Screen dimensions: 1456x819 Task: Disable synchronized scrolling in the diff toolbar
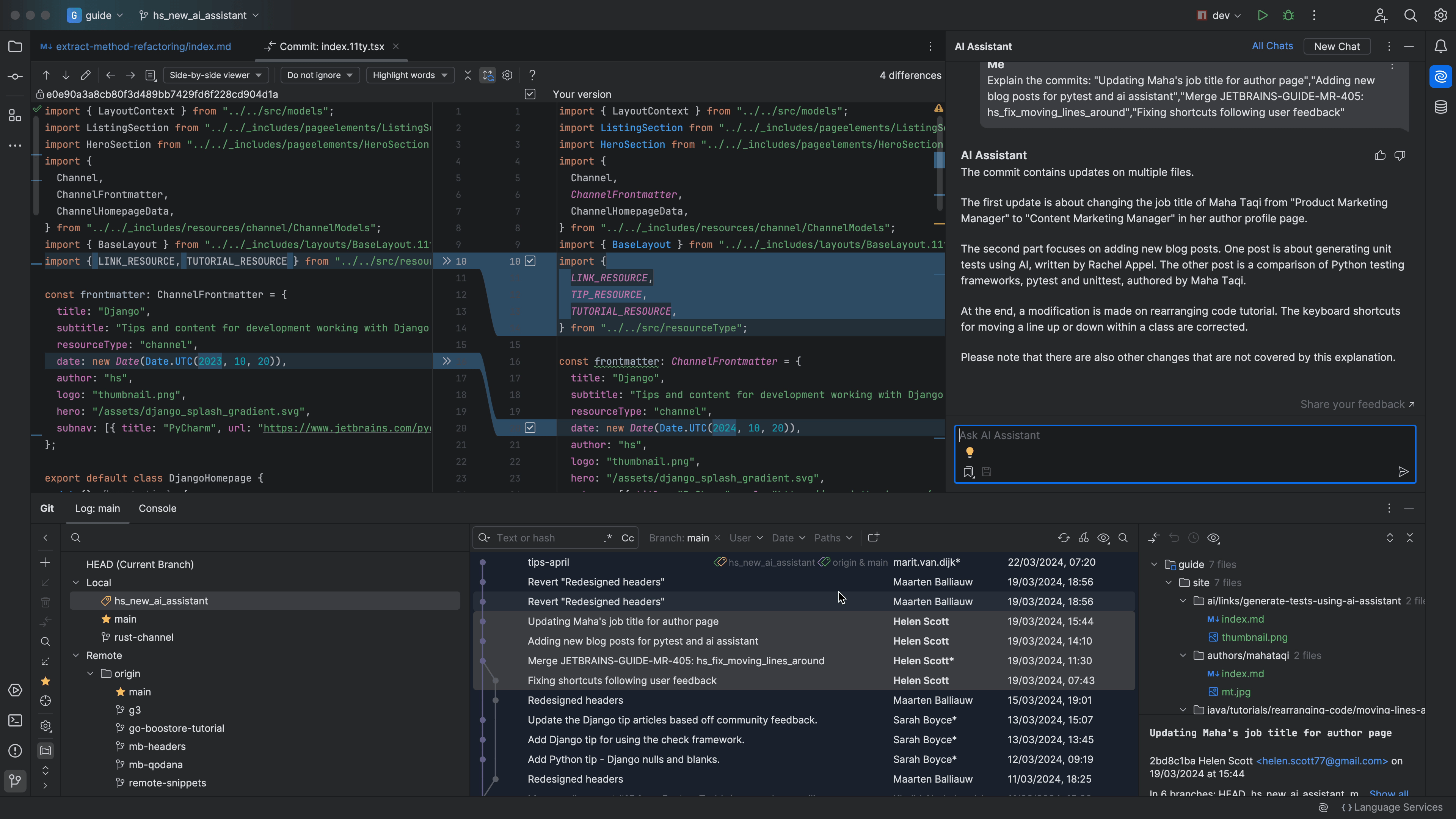tap(487, 75)
